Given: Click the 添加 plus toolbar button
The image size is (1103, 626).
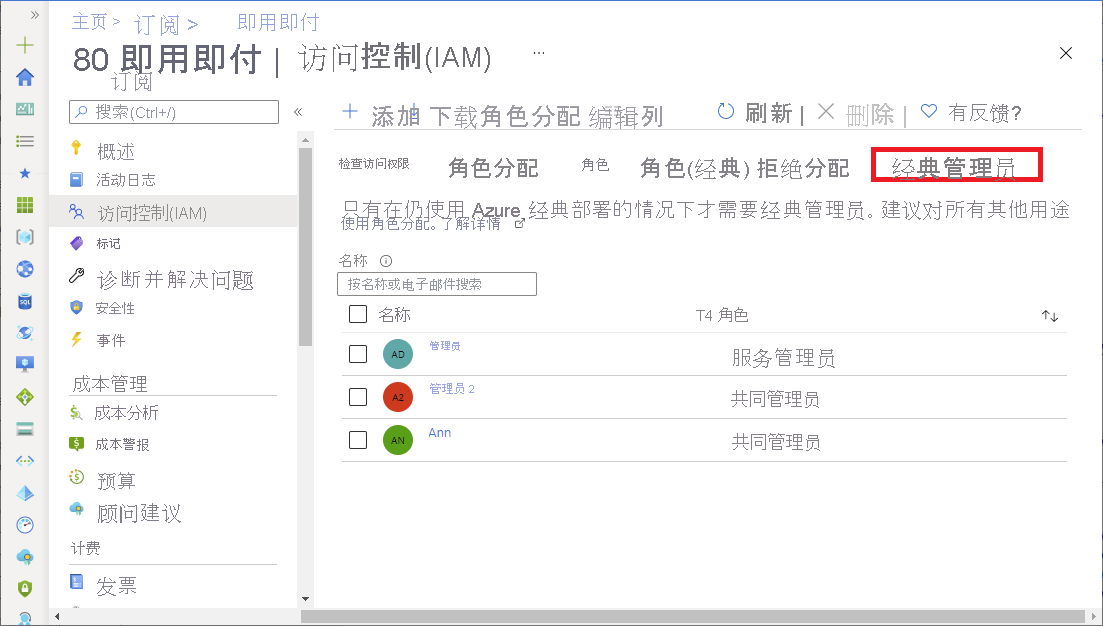Looking at the screenshot, I should click(381, 115).
